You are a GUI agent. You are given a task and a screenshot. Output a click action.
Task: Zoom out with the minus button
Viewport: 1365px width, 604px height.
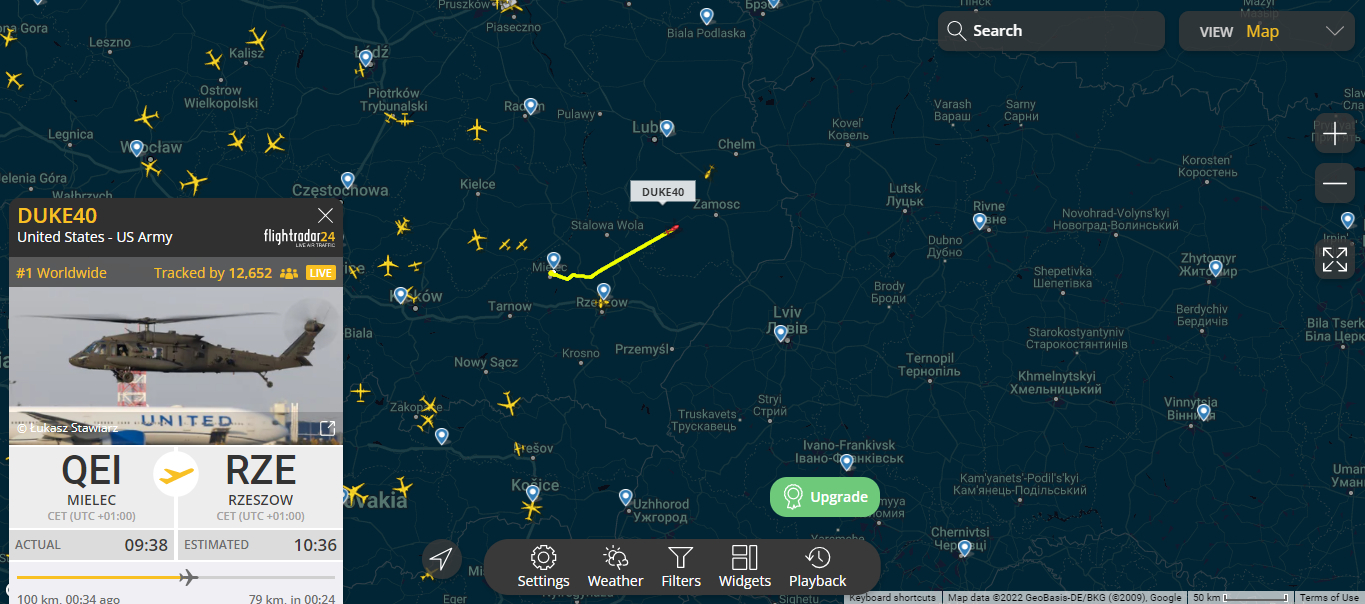(1335, 184)
